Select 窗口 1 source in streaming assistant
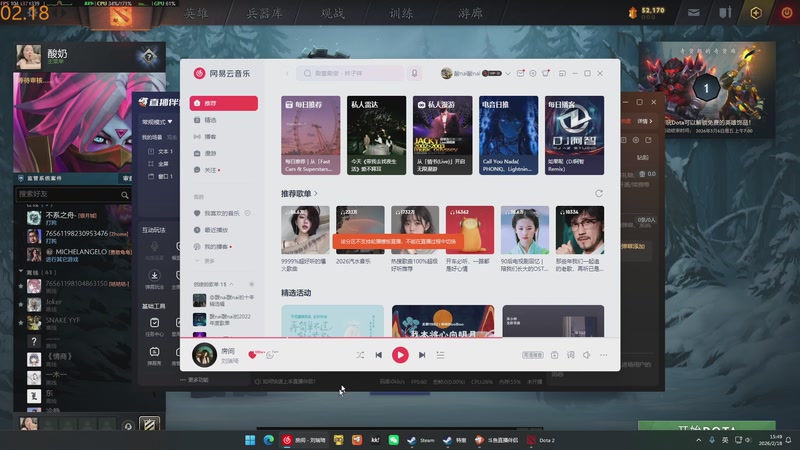 161,177
